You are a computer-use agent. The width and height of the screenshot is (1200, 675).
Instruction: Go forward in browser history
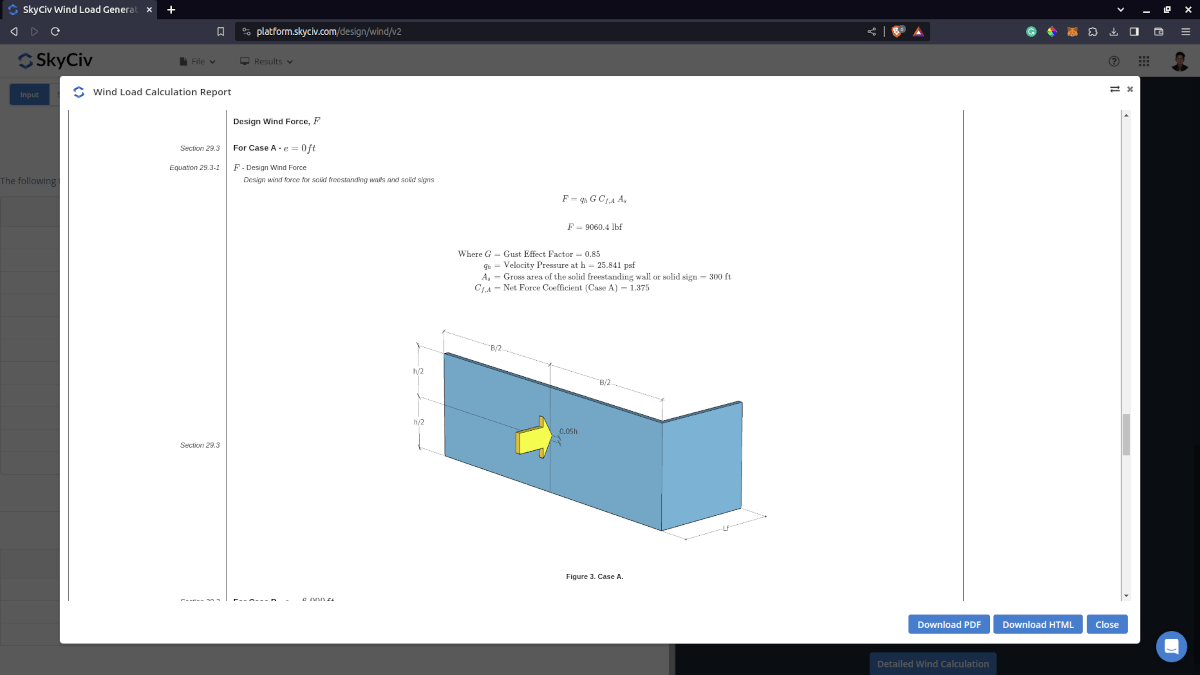pos(34,31)
